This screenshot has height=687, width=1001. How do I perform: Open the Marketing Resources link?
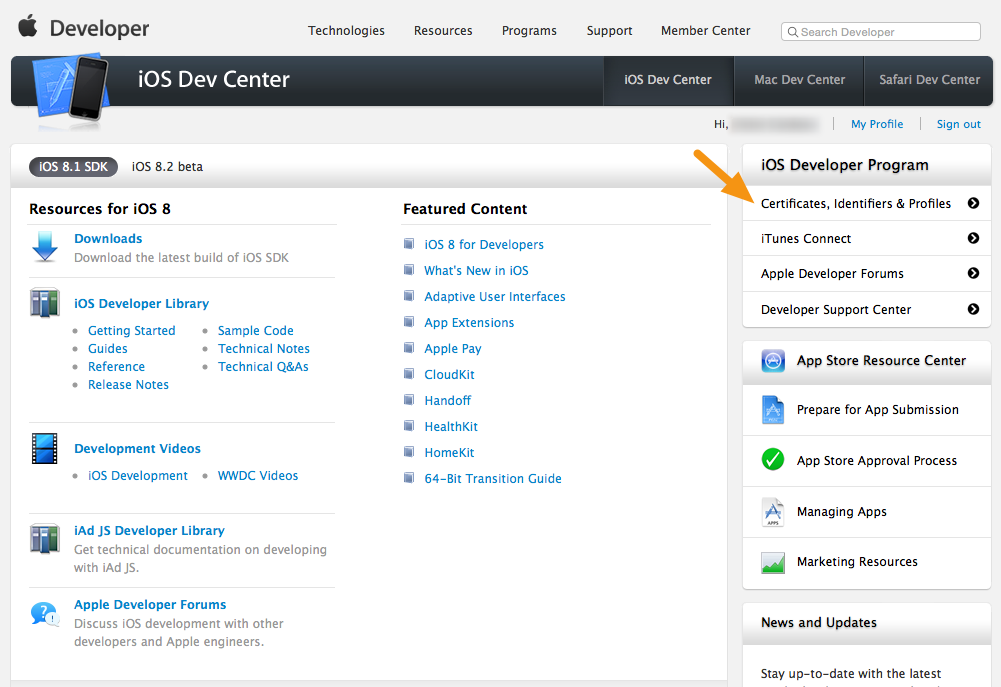857,562
